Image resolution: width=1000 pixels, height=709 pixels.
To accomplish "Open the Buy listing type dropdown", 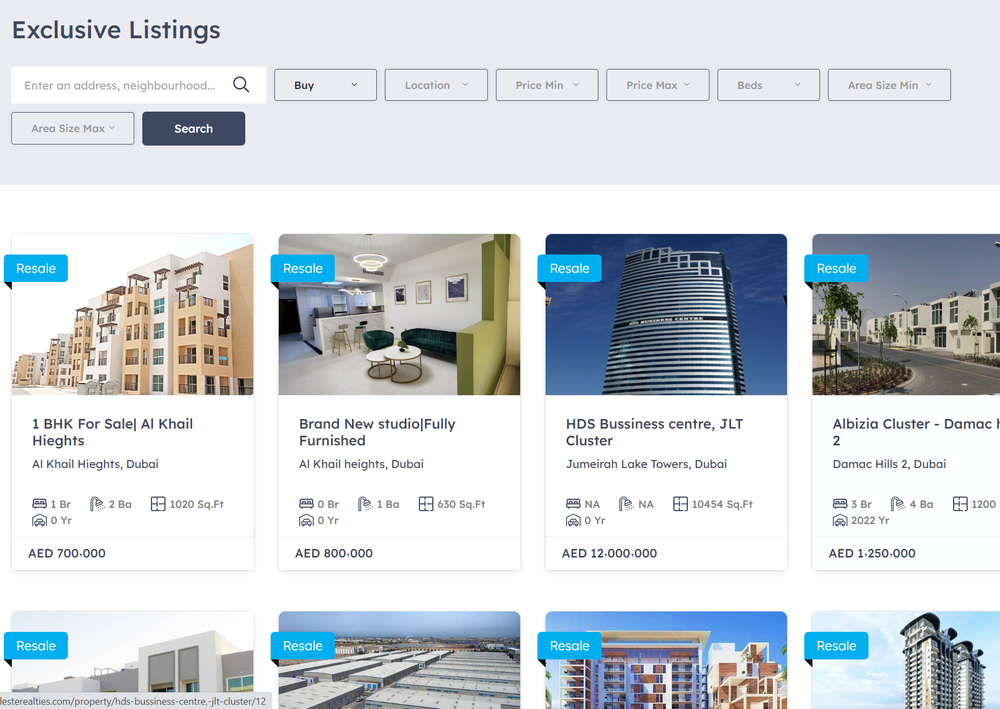I will click(325, 85).
